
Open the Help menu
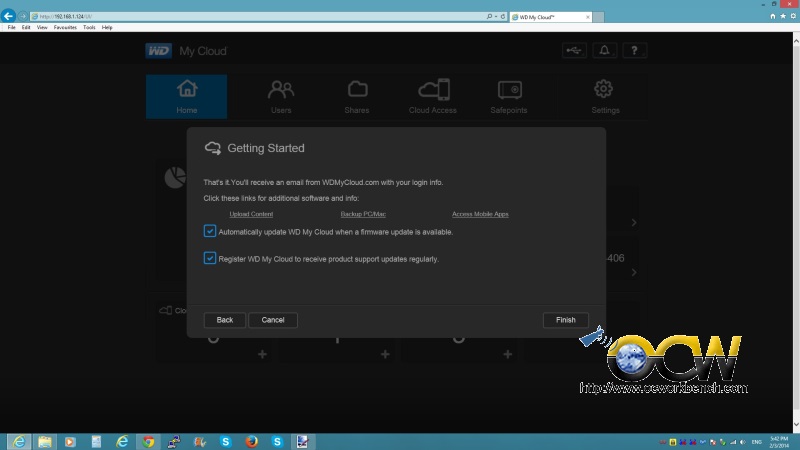(x=107, y=28)
